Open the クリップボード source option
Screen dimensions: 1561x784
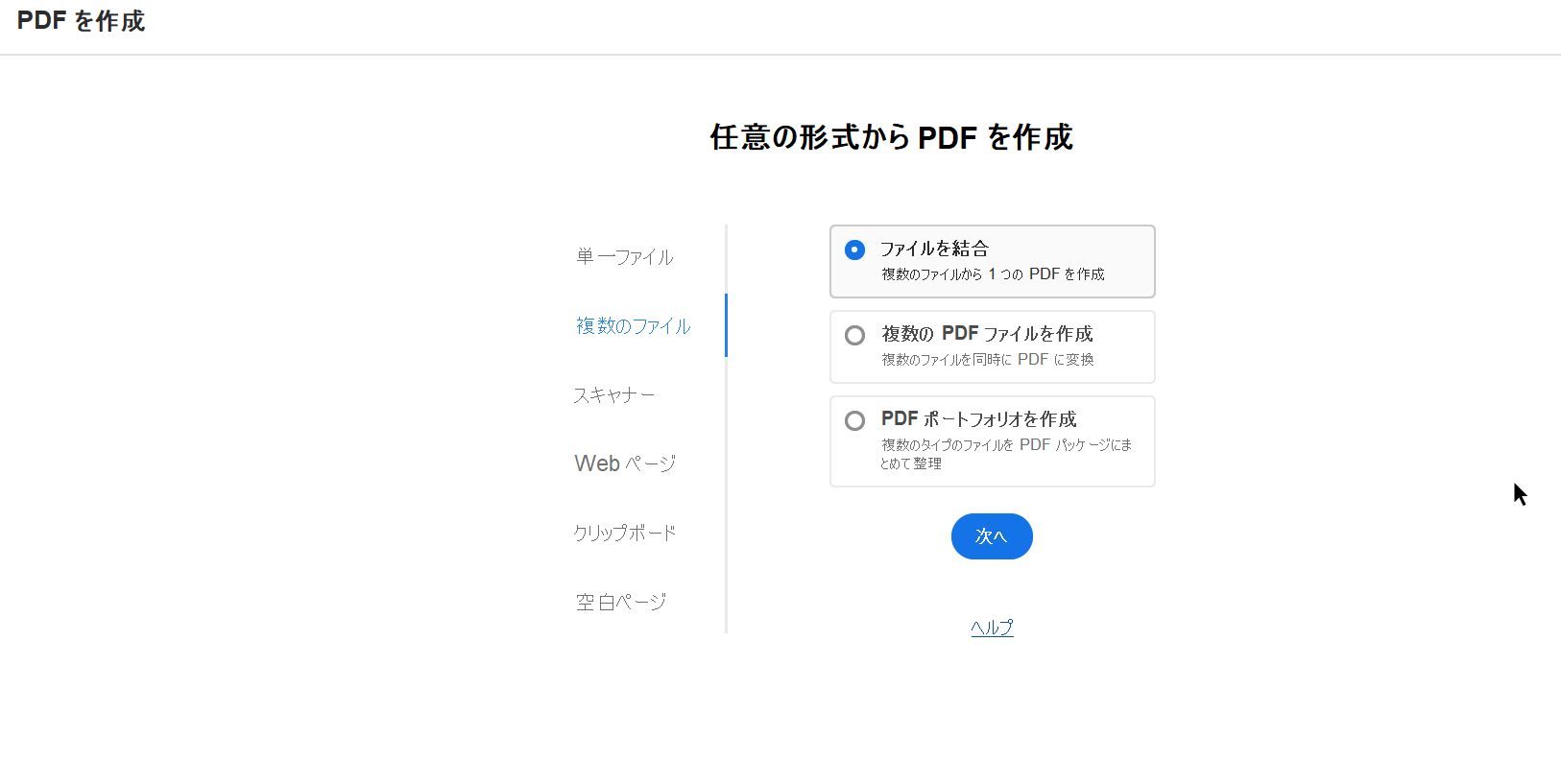(x=625, y=532)
